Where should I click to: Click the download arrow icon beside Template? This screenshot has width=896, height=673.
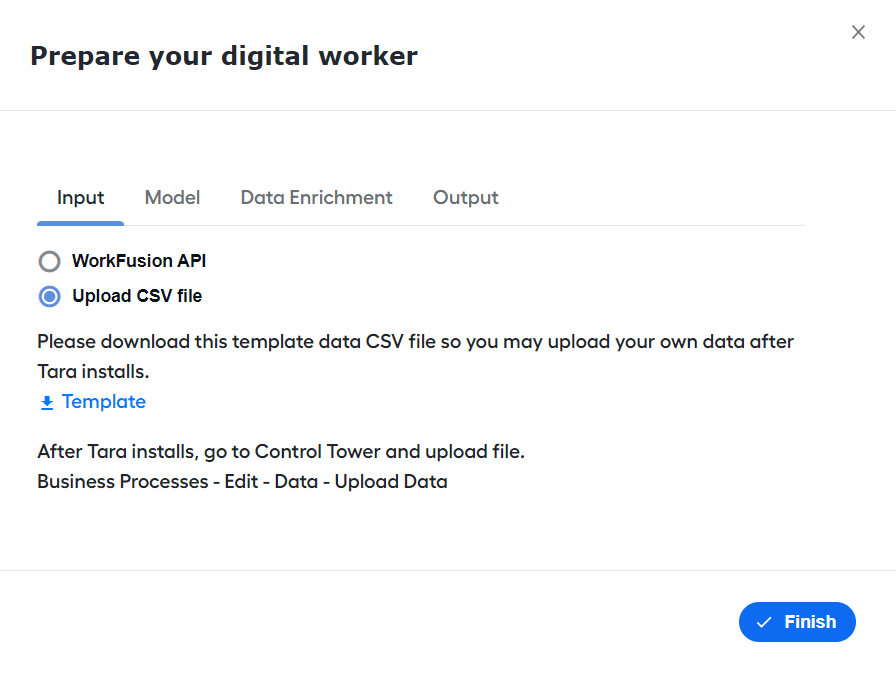click(x=47, y=403)
